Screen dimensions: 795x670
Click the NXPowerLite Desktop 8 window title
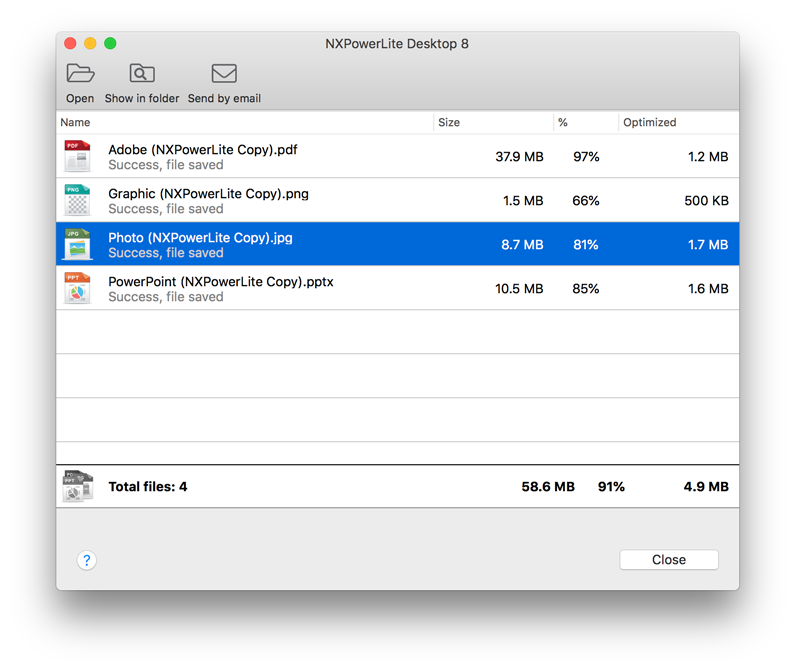(x=397, y=44)
